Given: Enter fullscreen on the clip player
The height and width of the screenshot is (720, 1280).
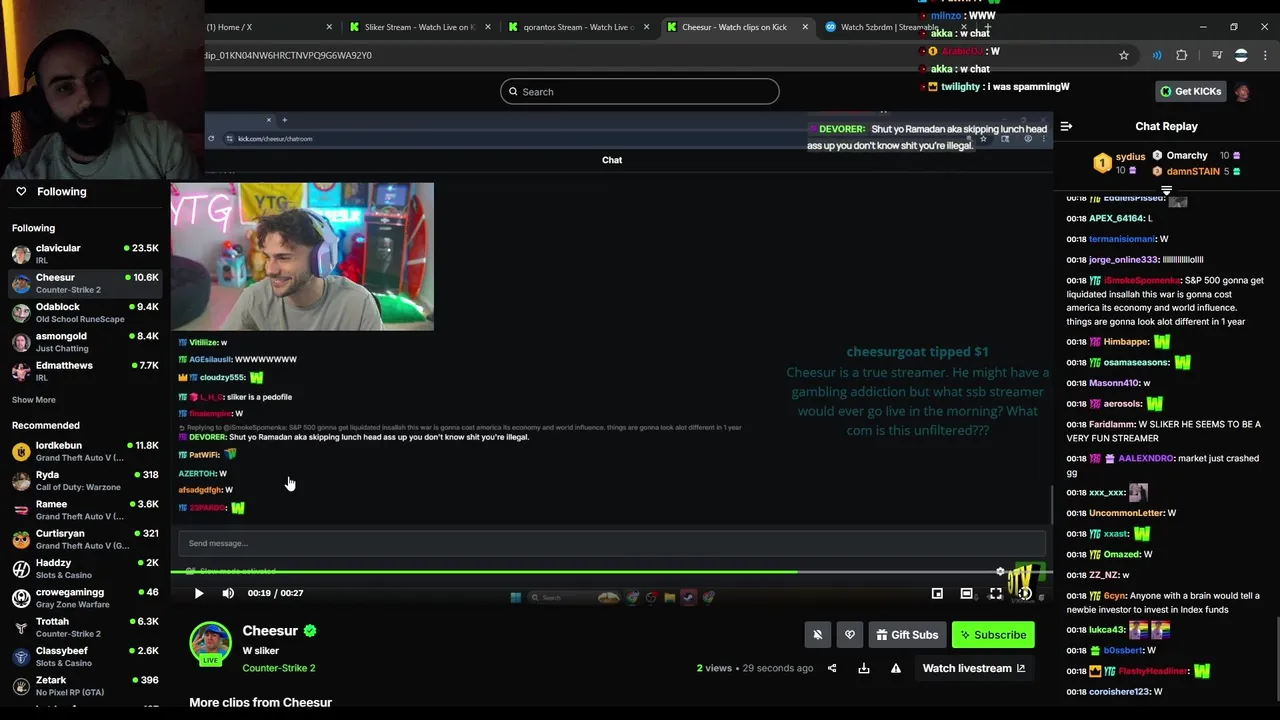Looking at the screenshot, I should tap(996, 593).
